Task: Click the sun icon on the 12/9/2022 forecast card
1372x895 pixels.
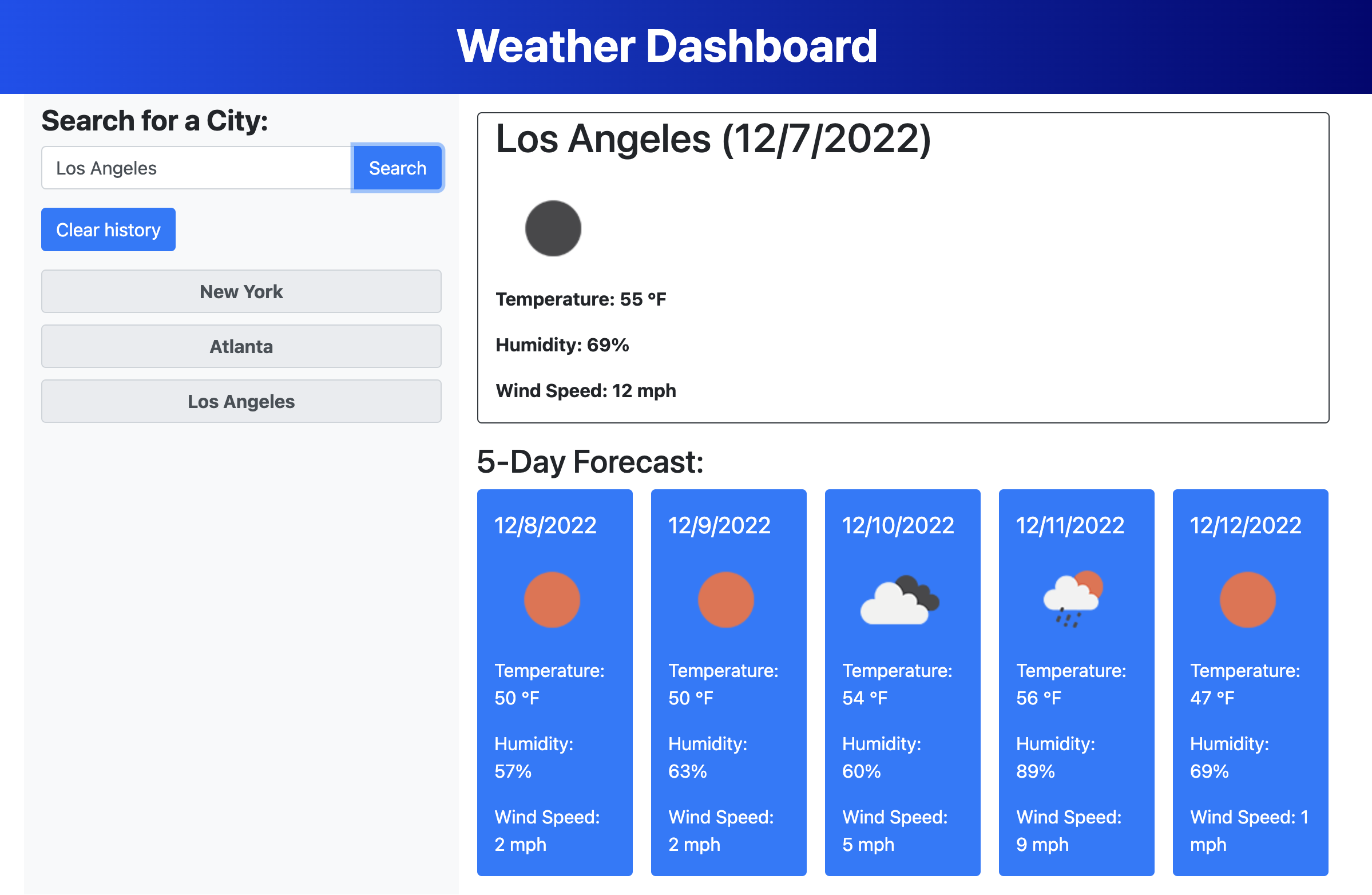Action: (727, 600)
